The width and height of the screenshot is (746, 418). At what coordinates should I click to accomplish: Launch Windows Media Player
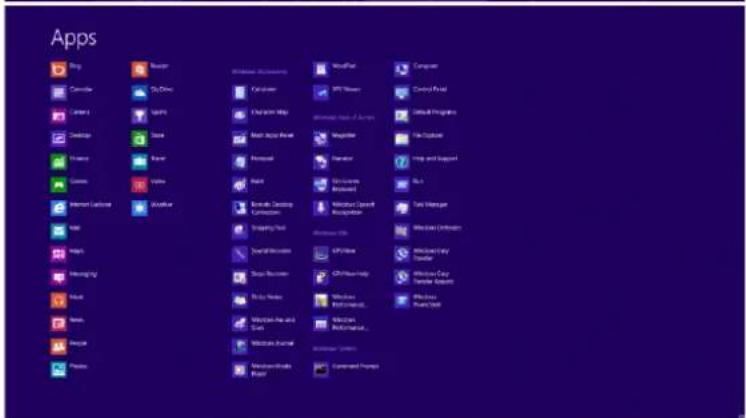click(262, 369)
